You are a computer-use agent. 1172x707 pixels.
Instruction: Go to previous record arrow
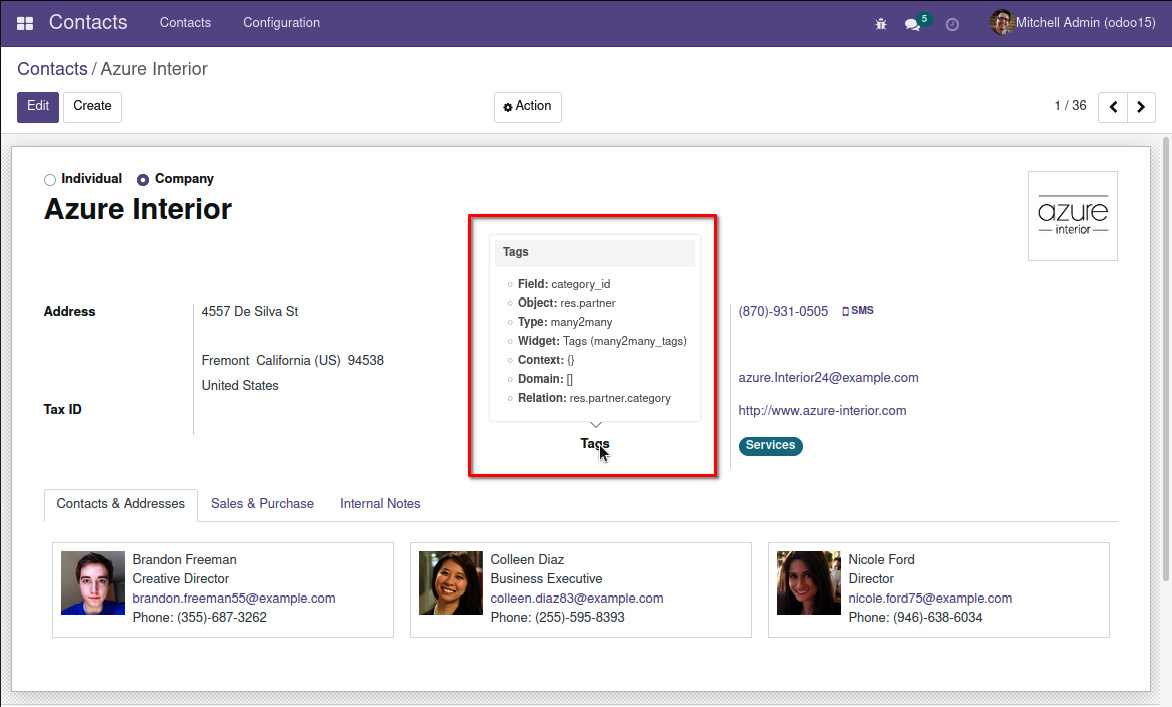(1112, 107)
